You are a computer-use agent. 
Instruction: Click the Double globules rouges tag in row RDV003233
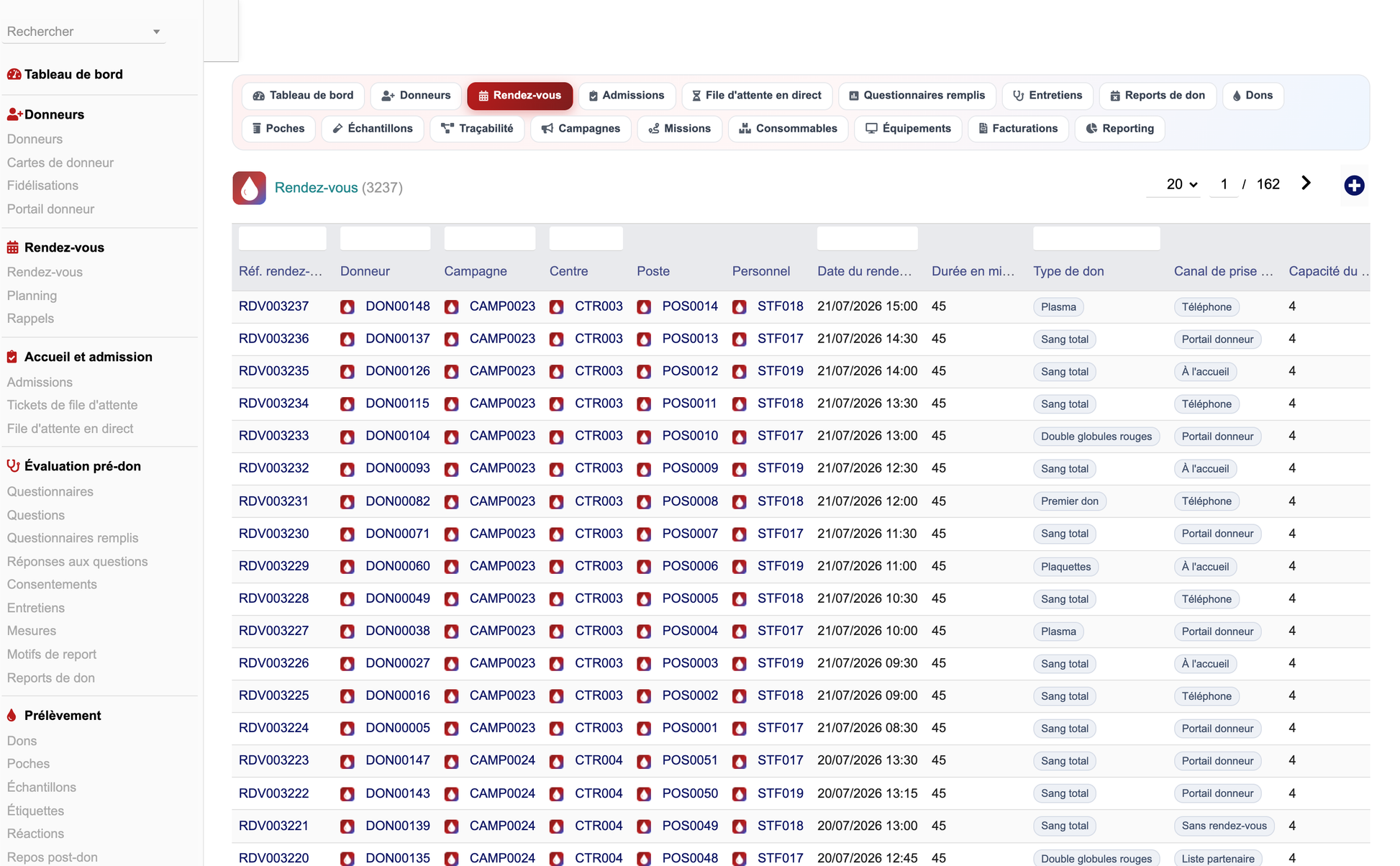tap(1096, 437)
